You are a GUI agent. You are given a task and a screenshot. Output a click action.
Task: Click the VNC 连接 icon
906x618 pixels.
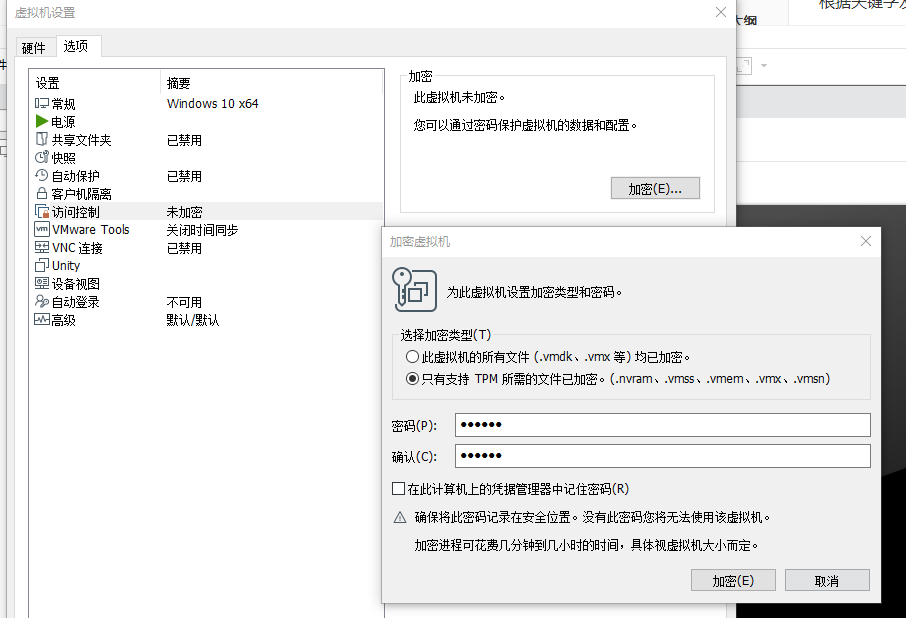click(x=42, y=247)
